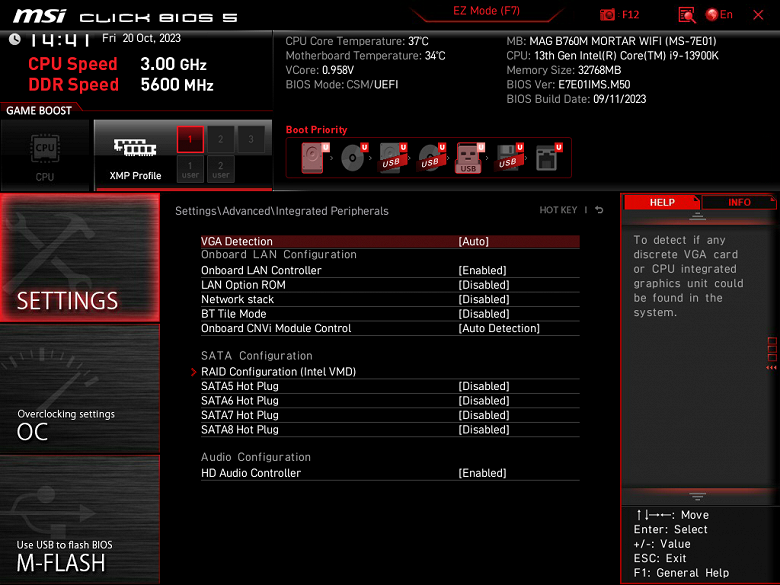Click the BIOS Mode CSM/UEFI text
The image size is (780, 585).
pos(342,85)
